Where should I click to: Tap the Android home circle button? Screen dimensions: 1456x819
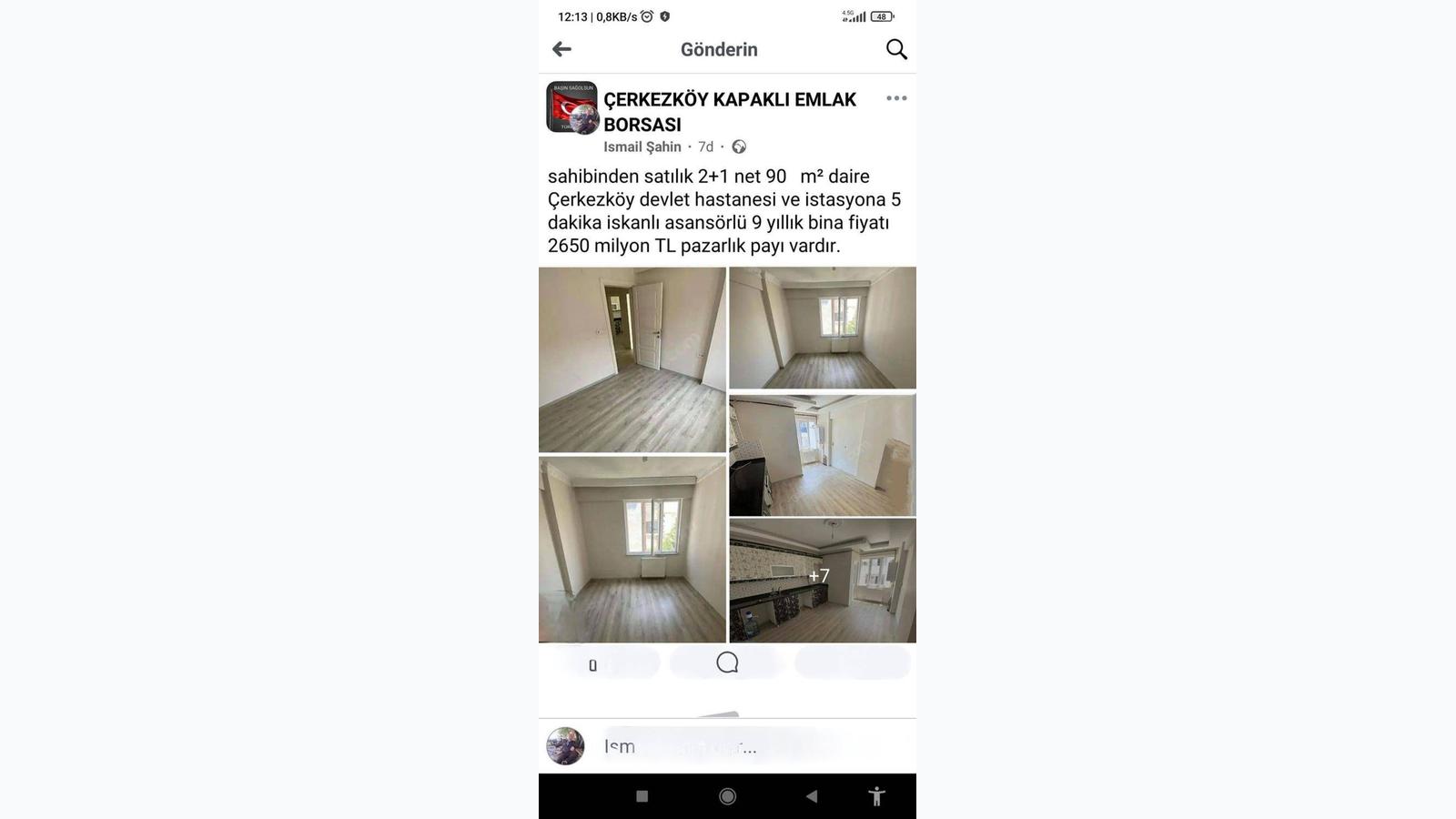tap(727, 796)
